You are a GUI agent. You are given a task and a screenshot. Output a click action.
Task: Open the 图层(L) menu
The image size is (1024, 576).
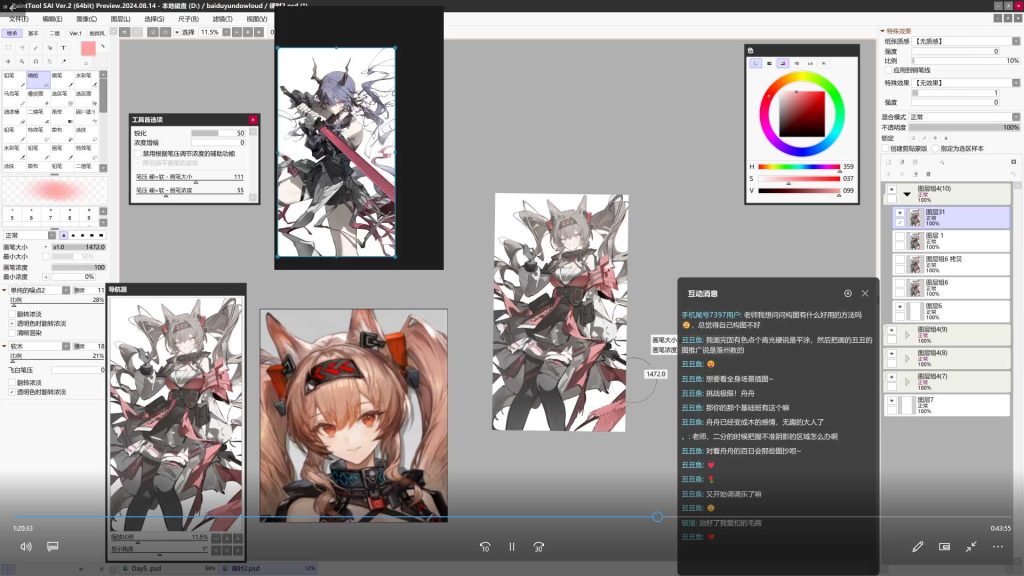point(120,19)
